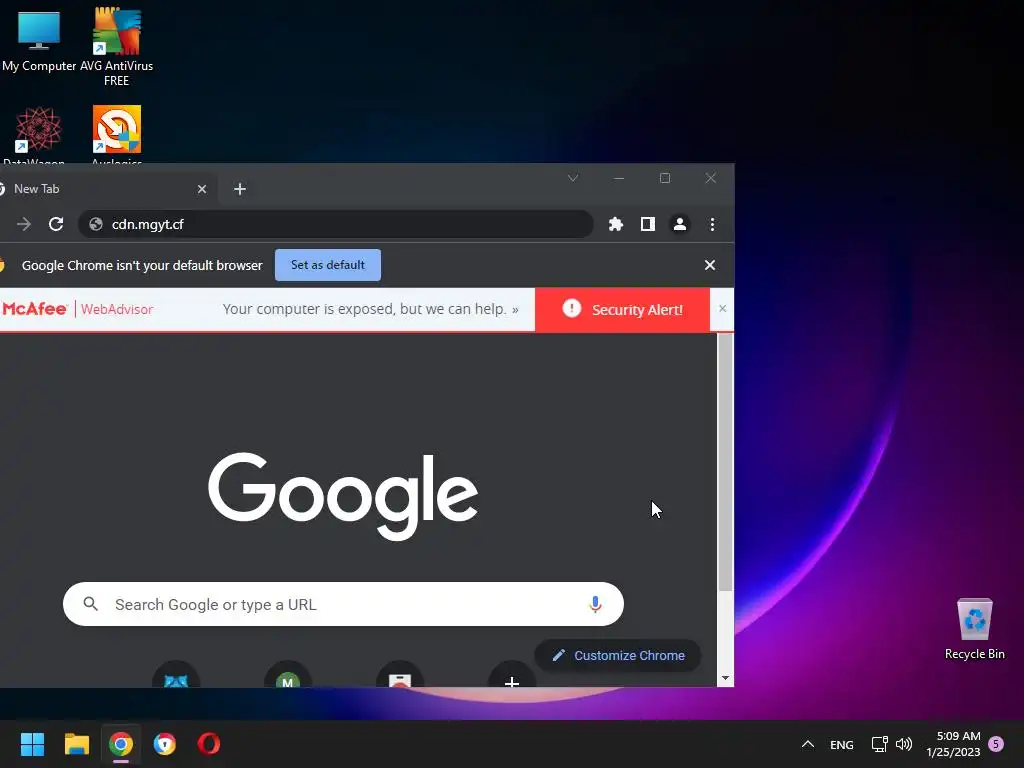Open network status tray icon
The height and width of the screenshot is (768, 1024).
(x=879, y=744)
